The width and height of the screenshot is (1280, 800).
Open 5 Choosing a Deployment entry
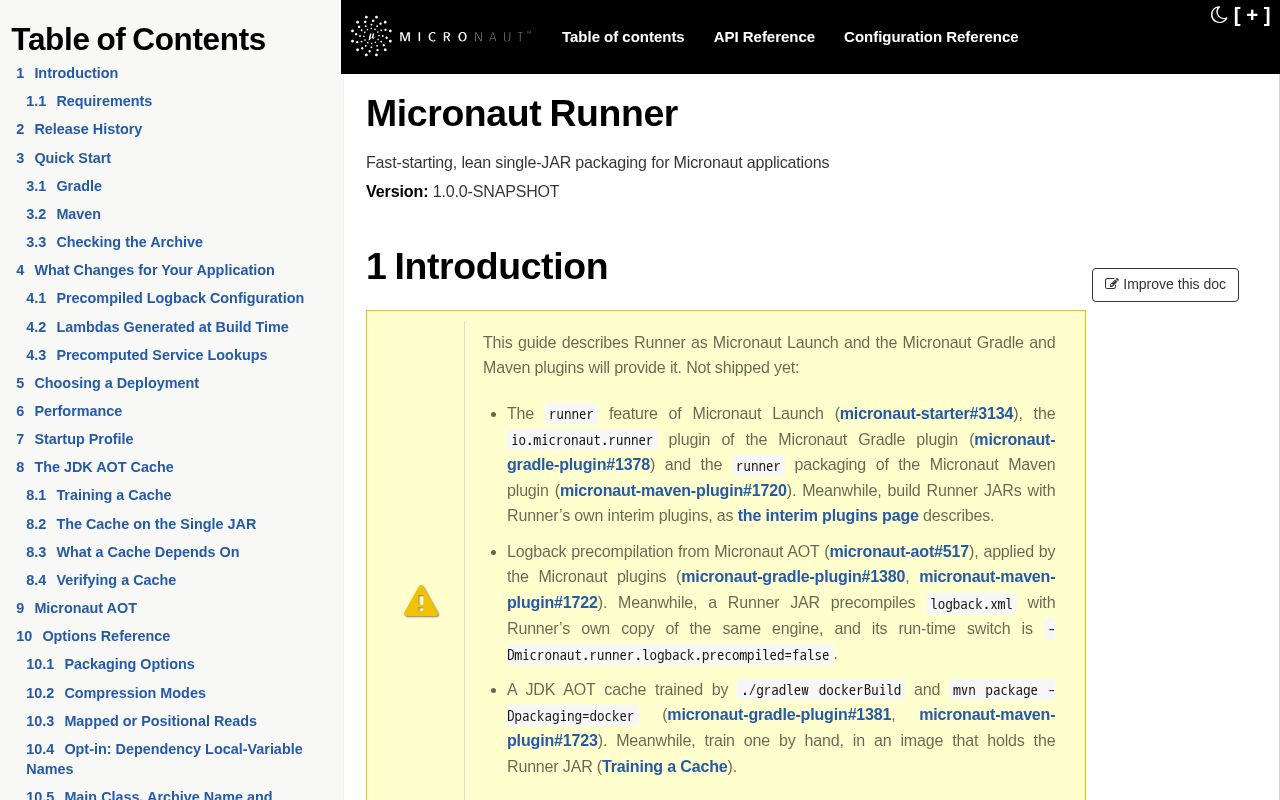(107, 383)
